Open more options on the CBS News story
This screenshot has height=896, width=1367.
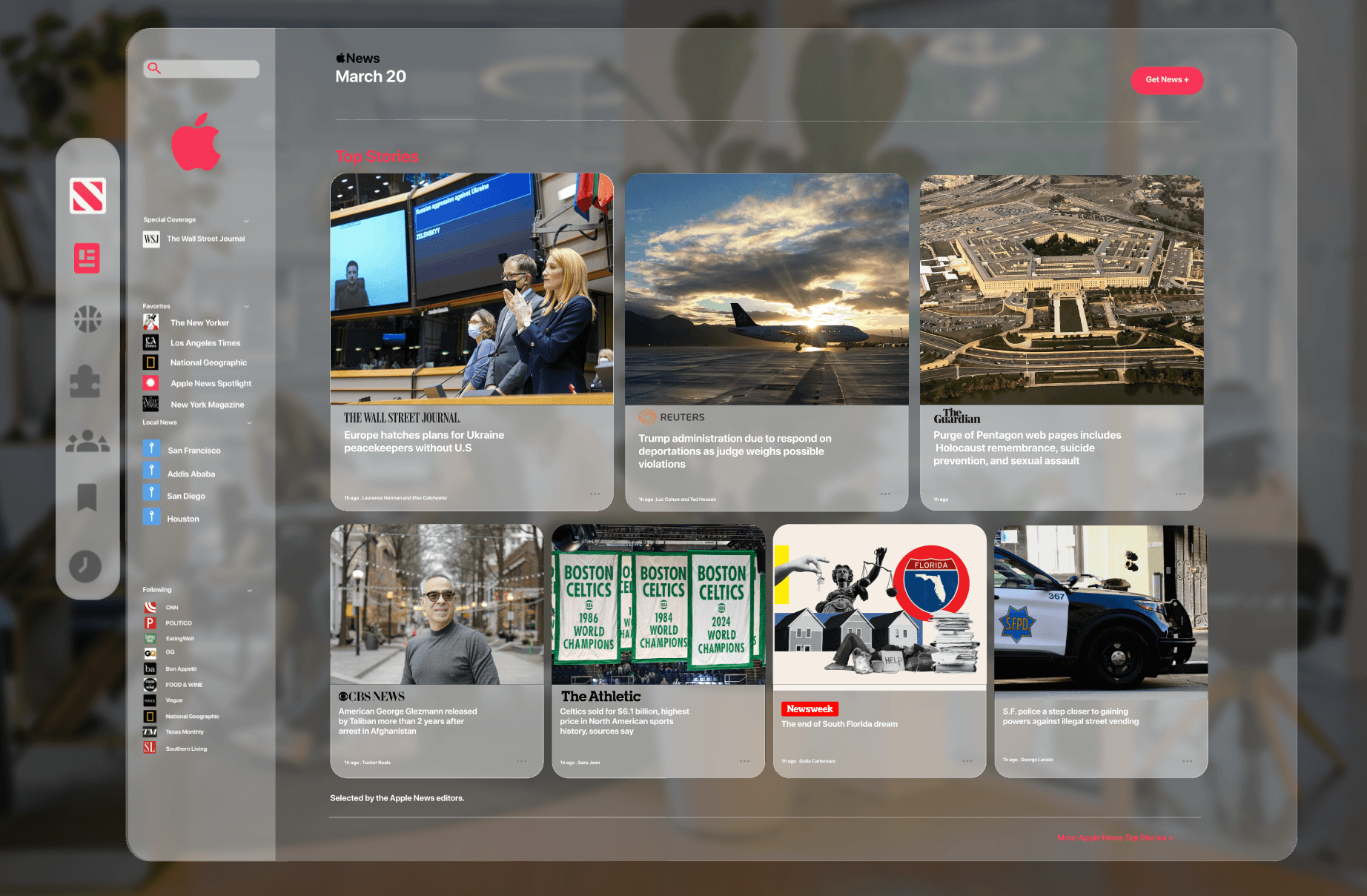click(x=522, y=761)
